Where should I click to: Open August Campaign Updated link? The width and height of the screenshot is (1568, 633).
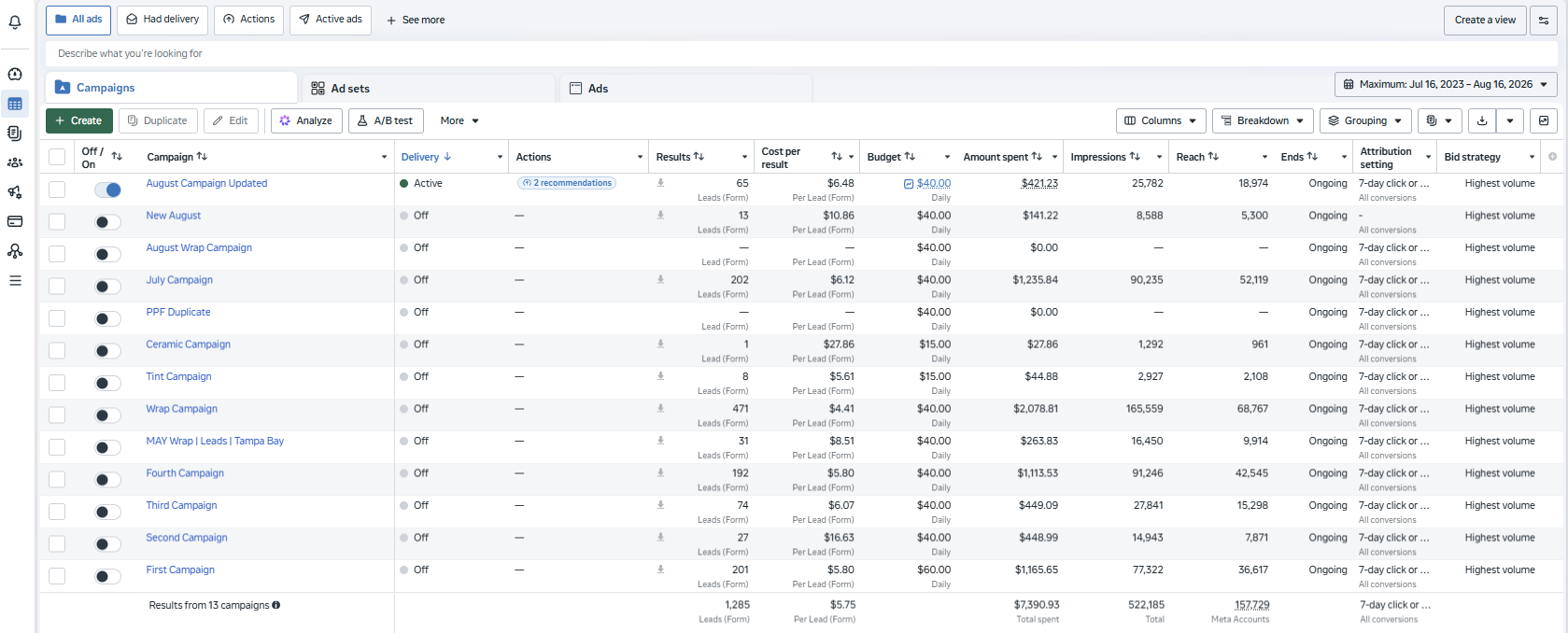click(x=206, y=183)
